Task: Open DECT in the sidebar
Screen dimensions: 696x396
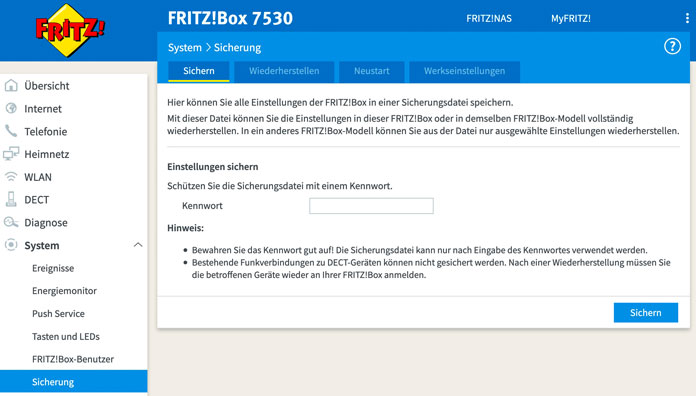Action: (x=36, y=200)
